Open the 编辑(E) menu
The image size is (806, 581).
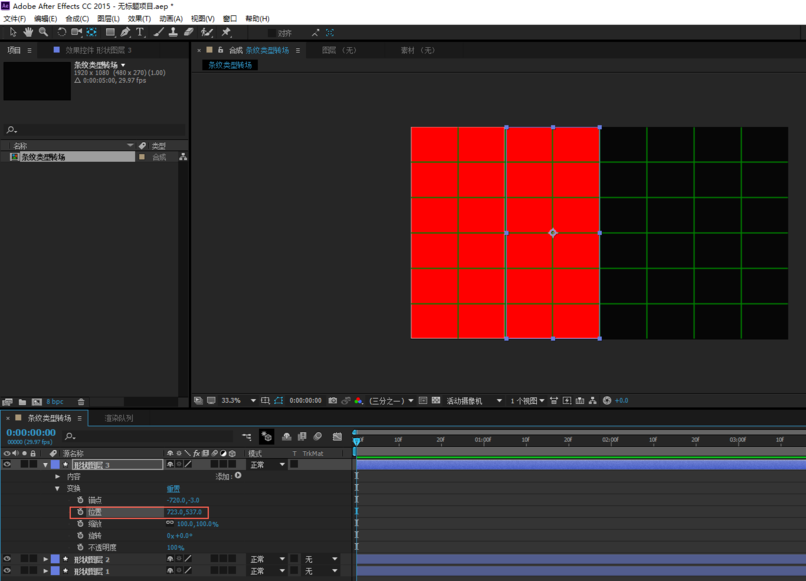click(45, 19)
